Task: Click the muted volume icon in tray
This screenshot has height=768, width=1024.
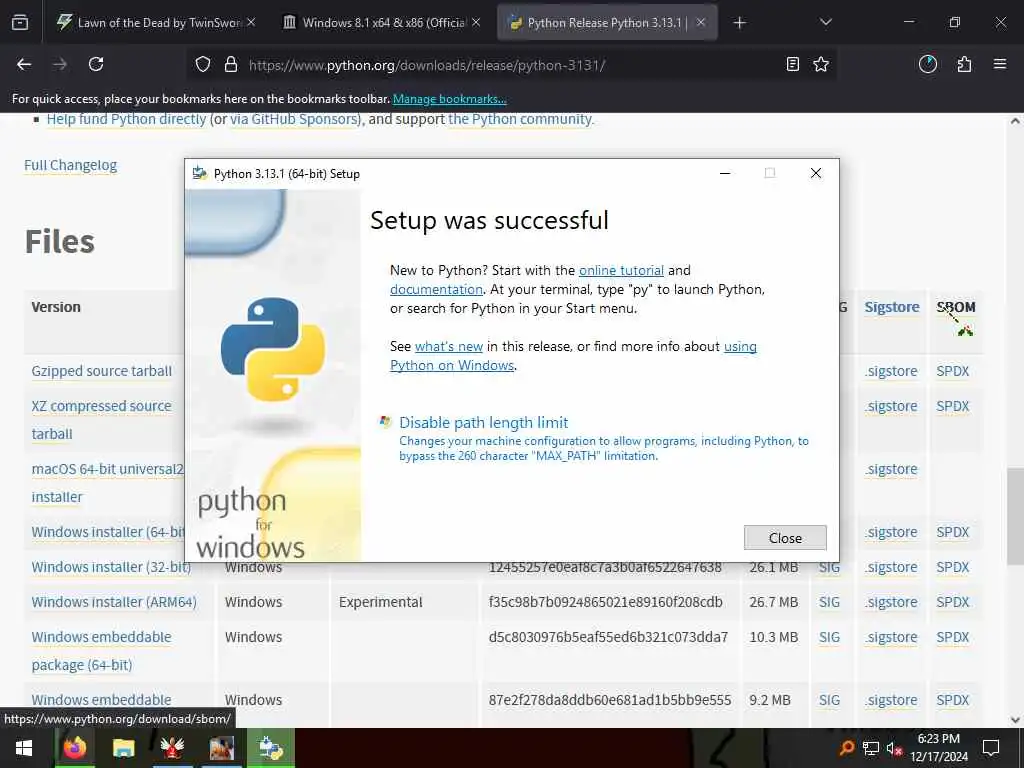Action: [x=894, y=748]
